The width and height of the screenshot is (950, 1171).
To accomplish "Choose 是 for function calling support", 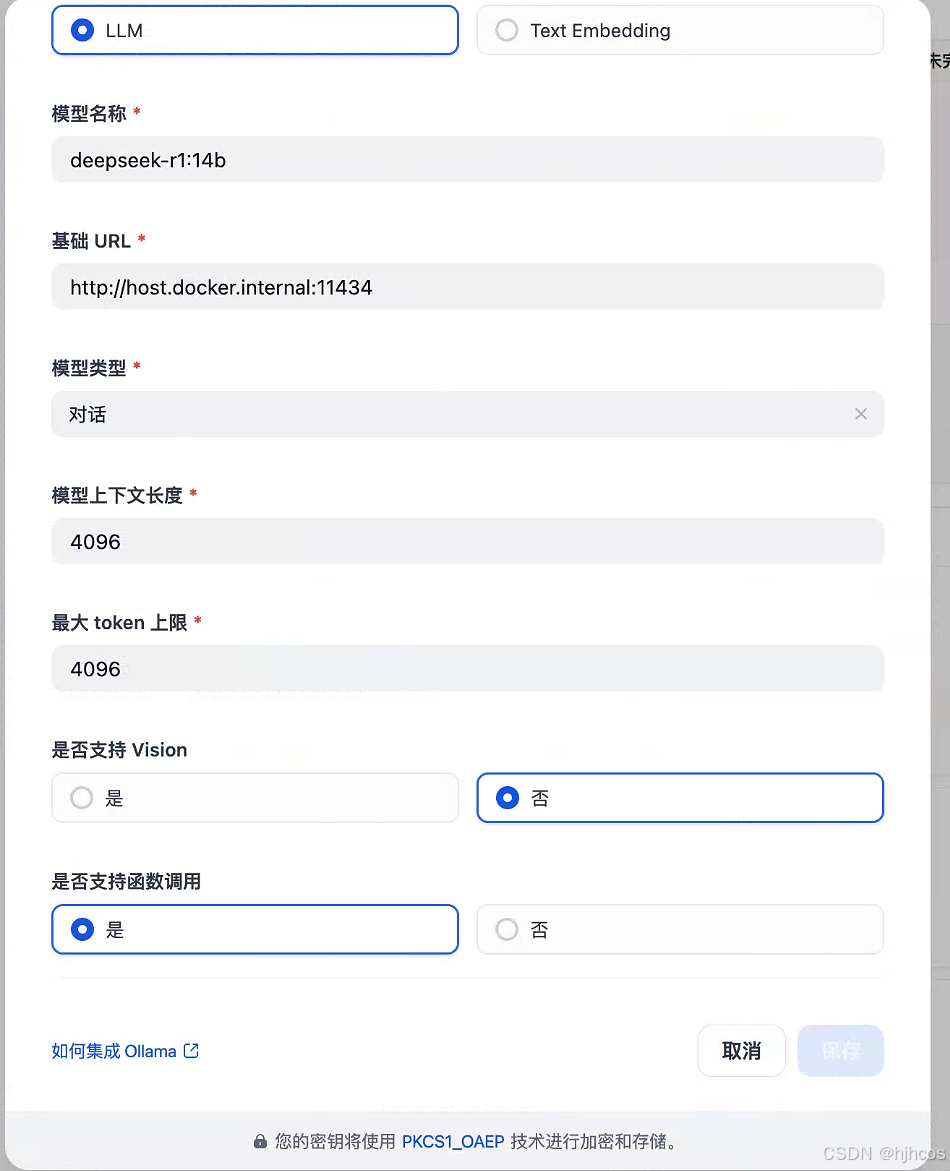I will point(255,929).
